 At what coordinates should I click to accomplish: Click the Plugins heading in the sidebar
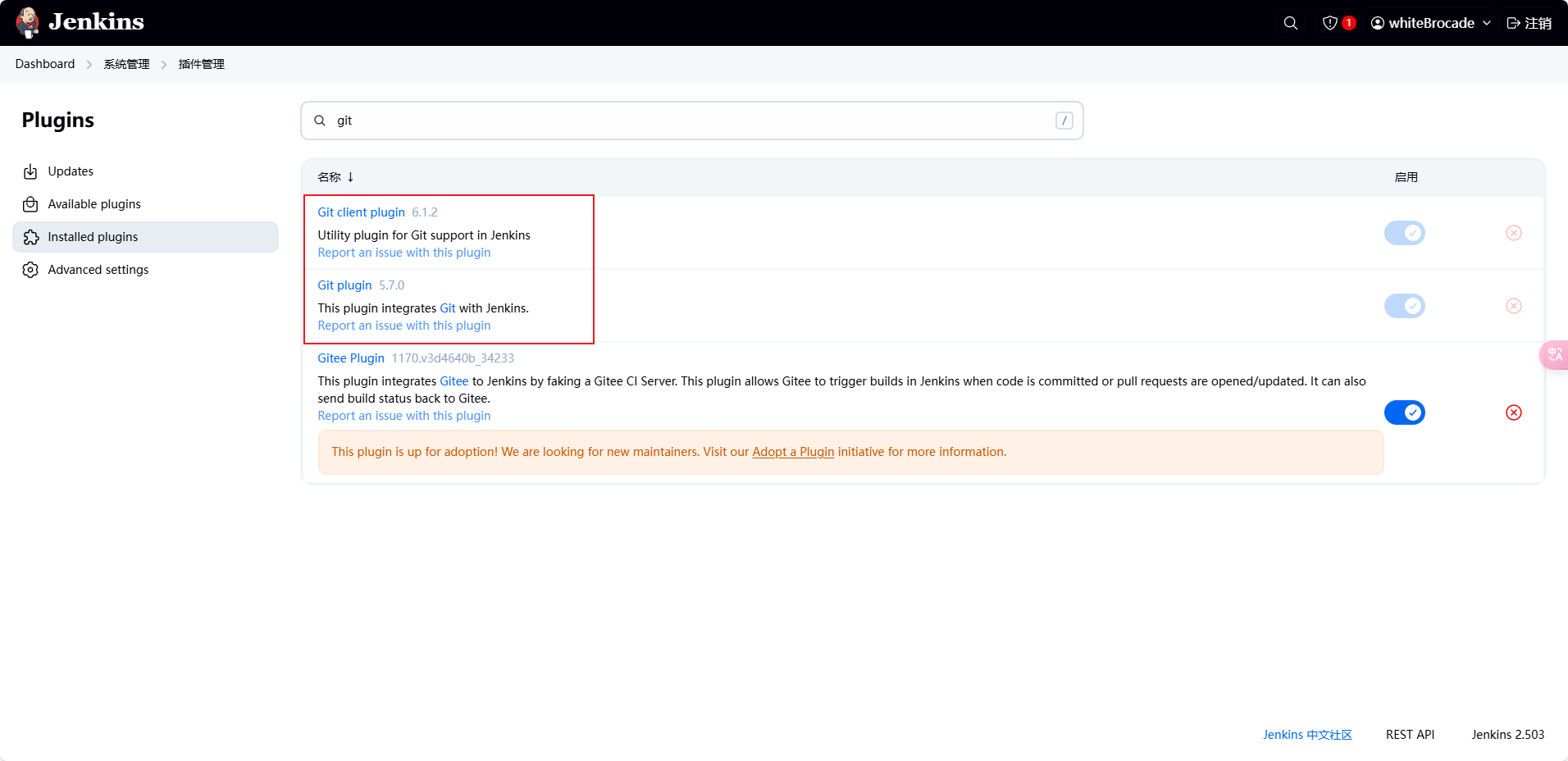(58, 121)
